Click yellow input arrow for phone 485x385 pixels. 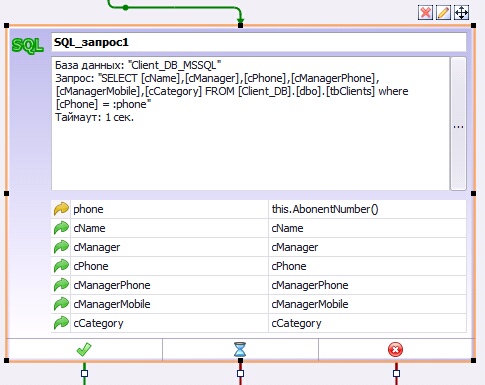(x=61, y=209)
